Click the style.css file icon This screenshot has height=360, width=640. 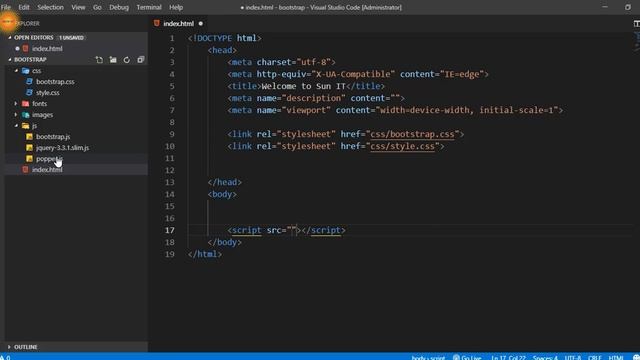coord(29,93)
